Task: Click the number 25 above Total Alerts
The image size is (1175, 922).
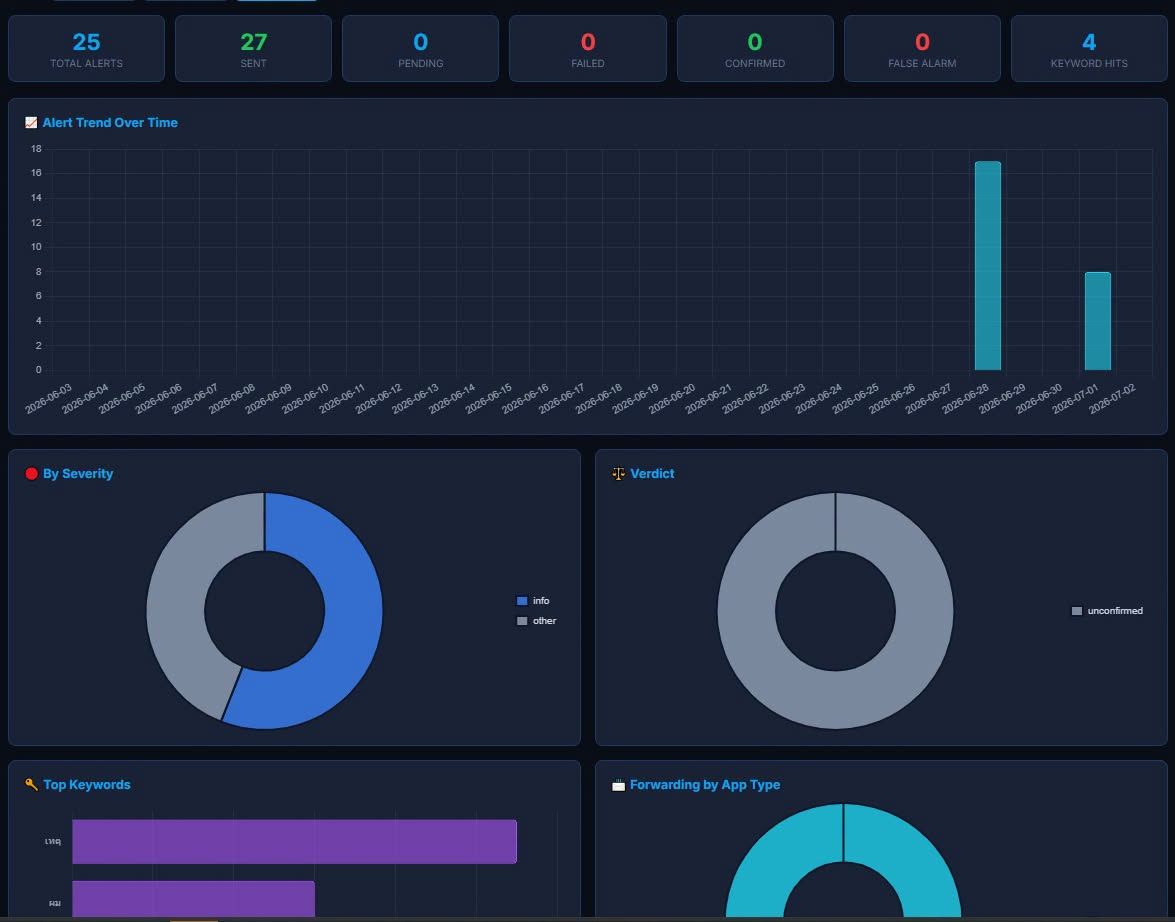Action: coord(86,41)
